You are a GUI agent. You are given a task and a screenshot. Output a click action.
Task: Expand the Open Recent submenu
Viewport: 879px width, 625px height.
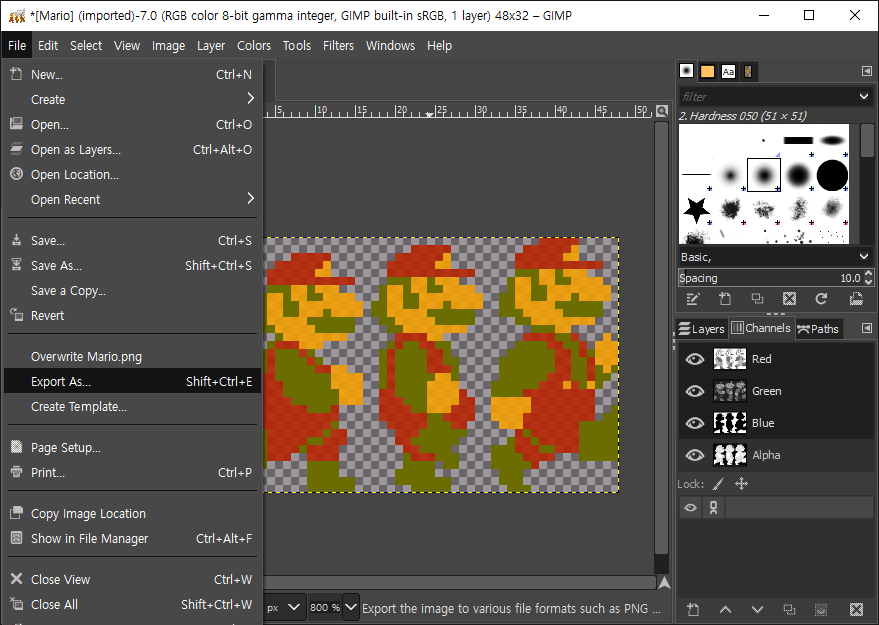click(x=251, y=198)
